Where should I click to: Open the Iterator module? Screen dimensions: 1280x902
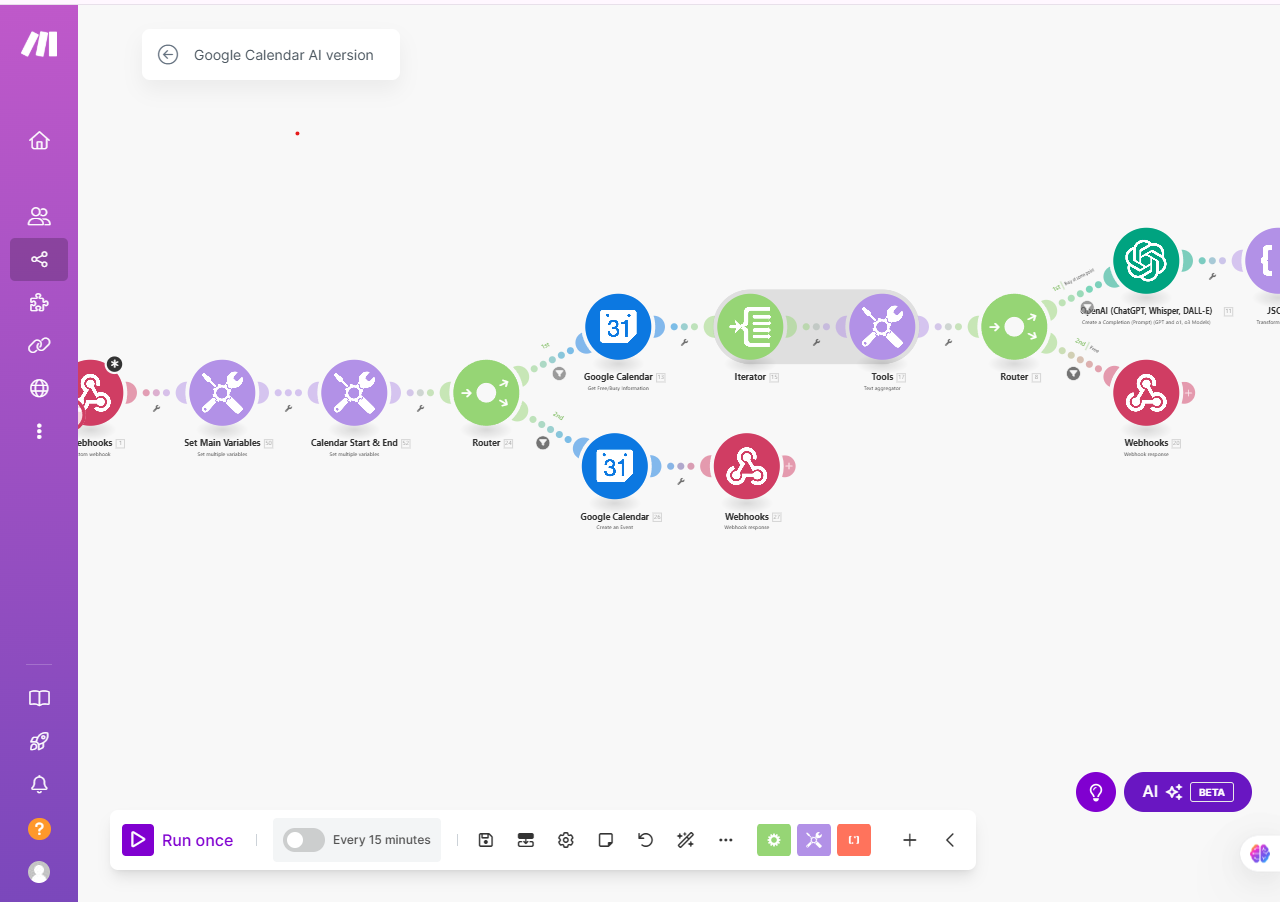(750, 327)
